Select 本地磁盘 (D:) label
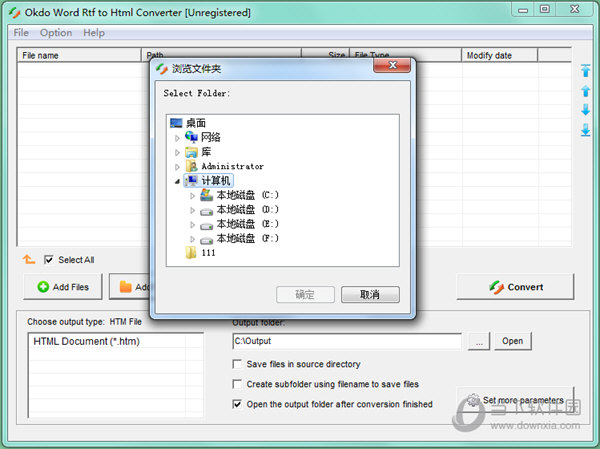This screenshot has height=449, width=600. click(x=248, y=209)
